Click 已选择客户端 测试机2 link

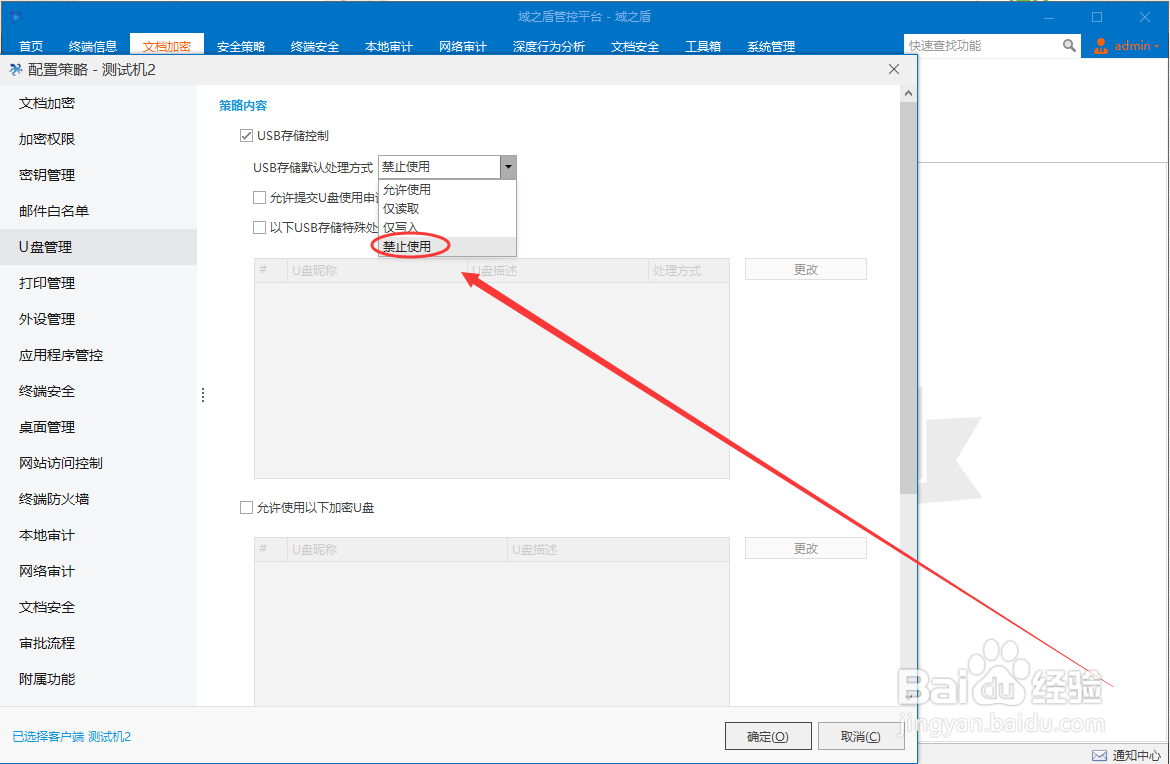pos(72,736)
